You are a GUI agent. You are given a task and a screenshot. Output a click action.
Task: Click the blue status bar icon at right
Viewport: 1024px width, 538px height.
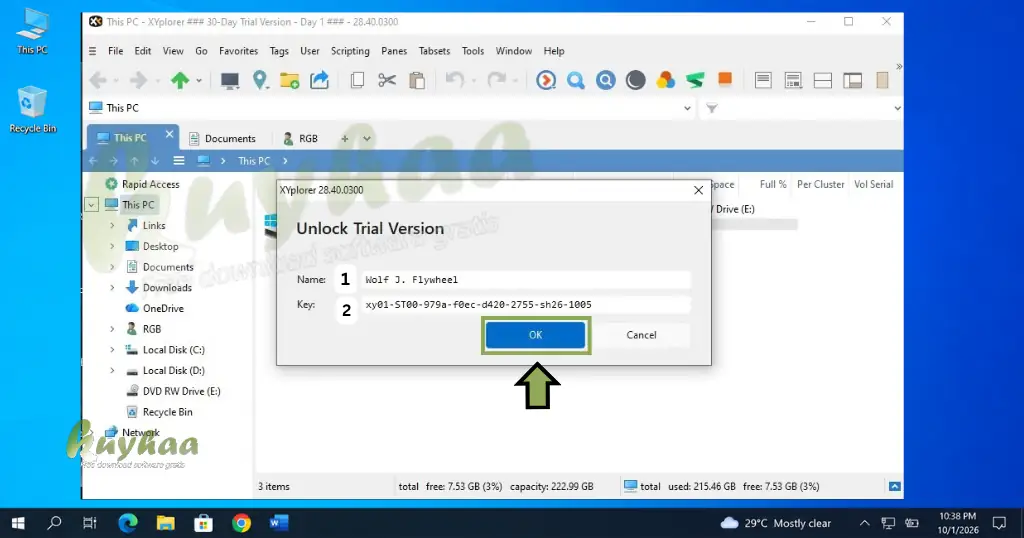[895, 486]
